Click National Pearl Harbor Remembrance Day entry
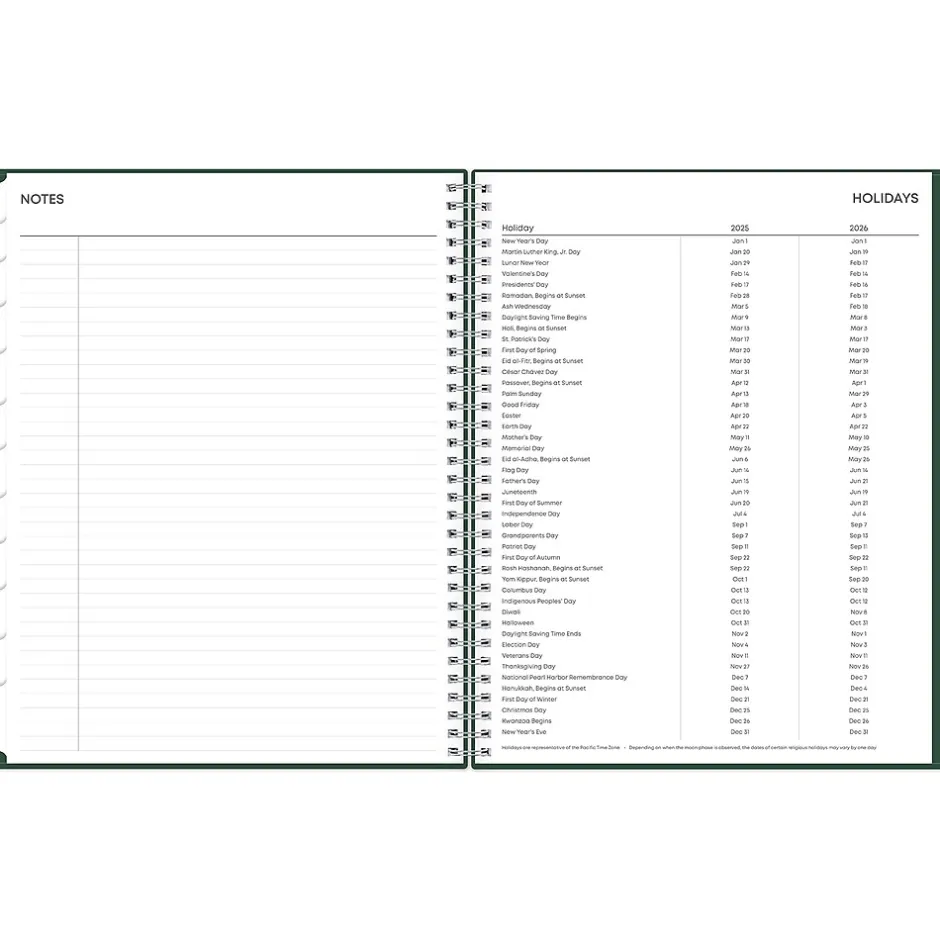The height and width of the screenshot is (940, 940). [564, 677]
